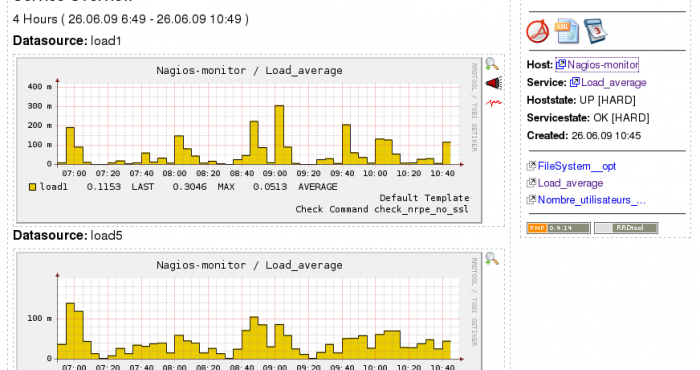Viewport: 700px width, 370px height.
Task: Click the yellow load1 legend swatch
Action: pyautogui.click(x=32, y=187)
